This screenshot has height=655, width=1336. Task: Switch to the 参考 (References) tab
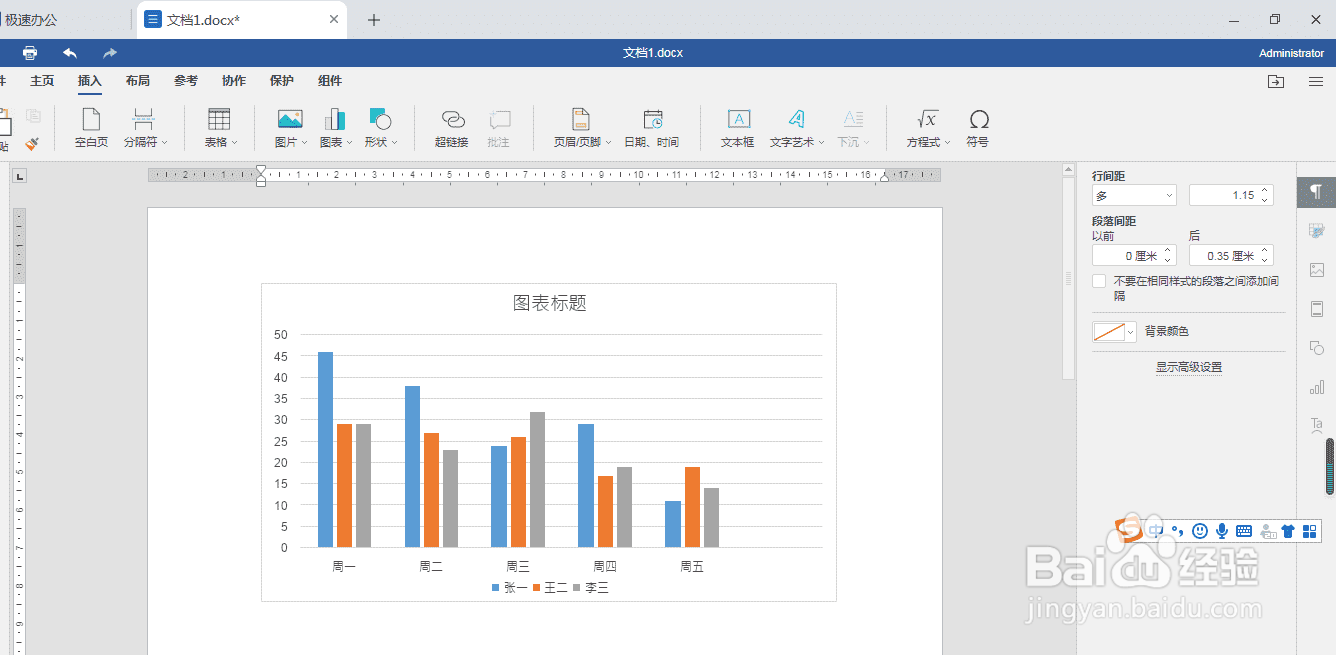point(186,81)
